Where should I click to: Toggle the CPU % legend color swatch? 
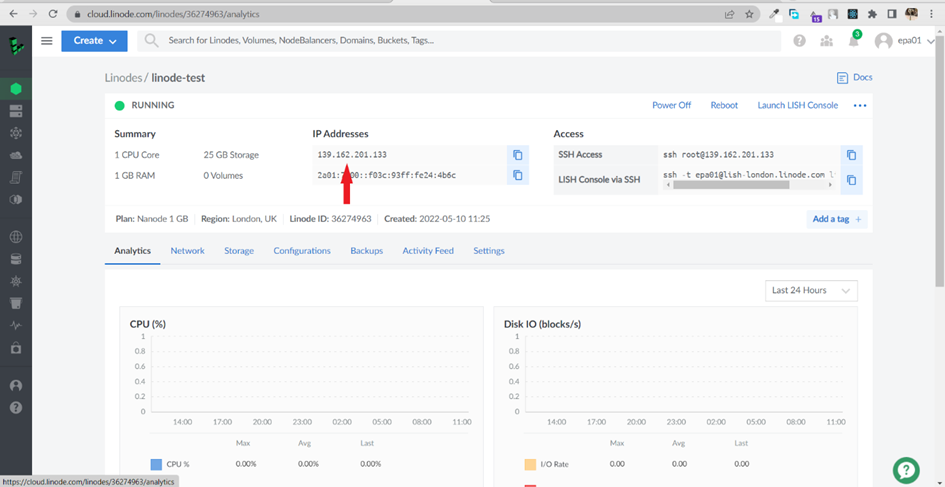[x=156, y=465]
